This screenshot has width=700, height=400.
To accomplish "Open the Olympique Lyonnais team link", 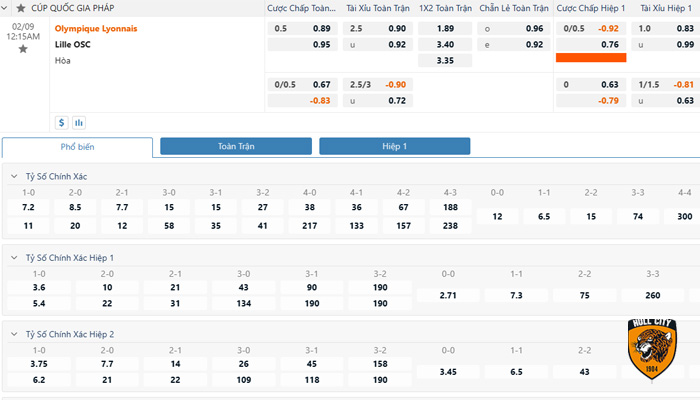I will click(96, 29).
